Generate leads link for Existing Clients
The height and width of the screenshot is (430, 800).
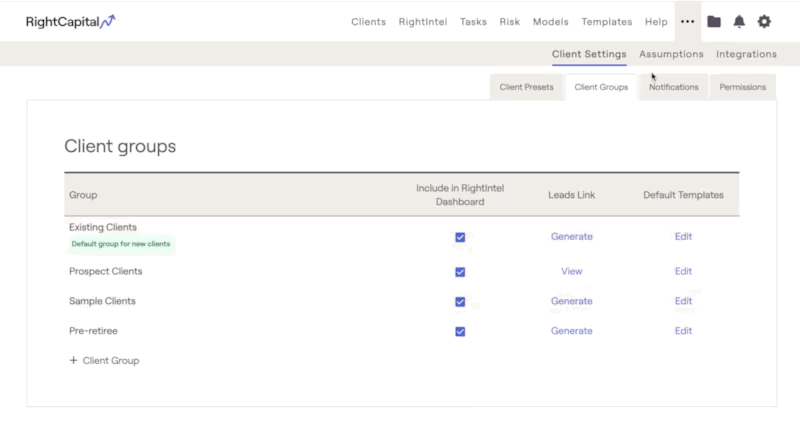pos(571,237)
